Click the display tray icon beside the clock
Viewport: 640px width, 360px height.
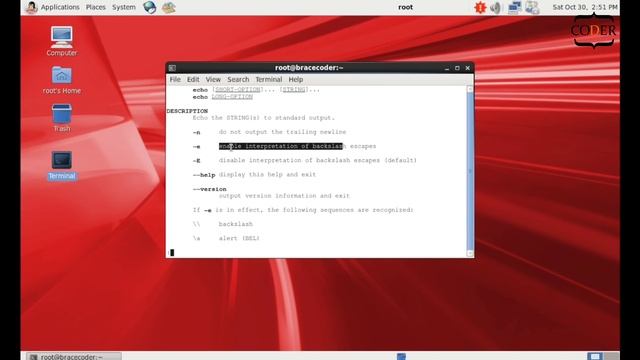click(532, 7)
